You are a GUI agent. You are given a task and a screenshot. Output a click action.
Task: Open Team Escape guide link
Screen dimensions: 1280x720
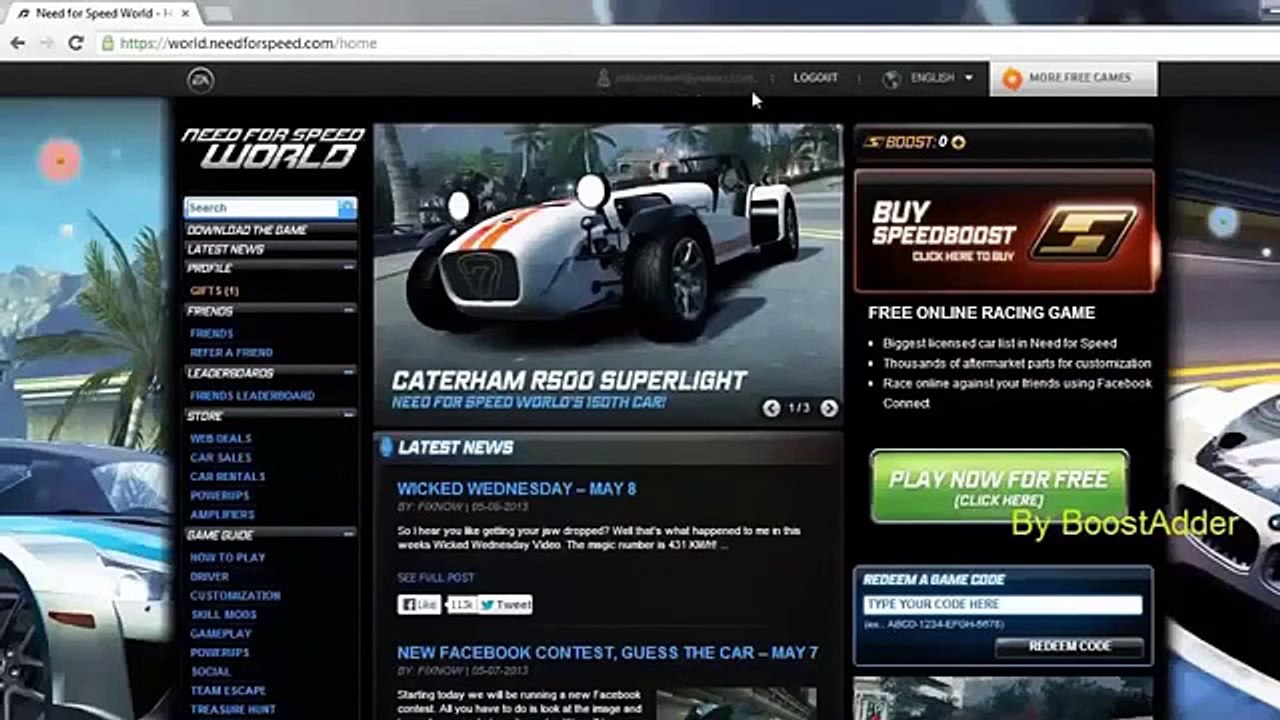(228, 691)
